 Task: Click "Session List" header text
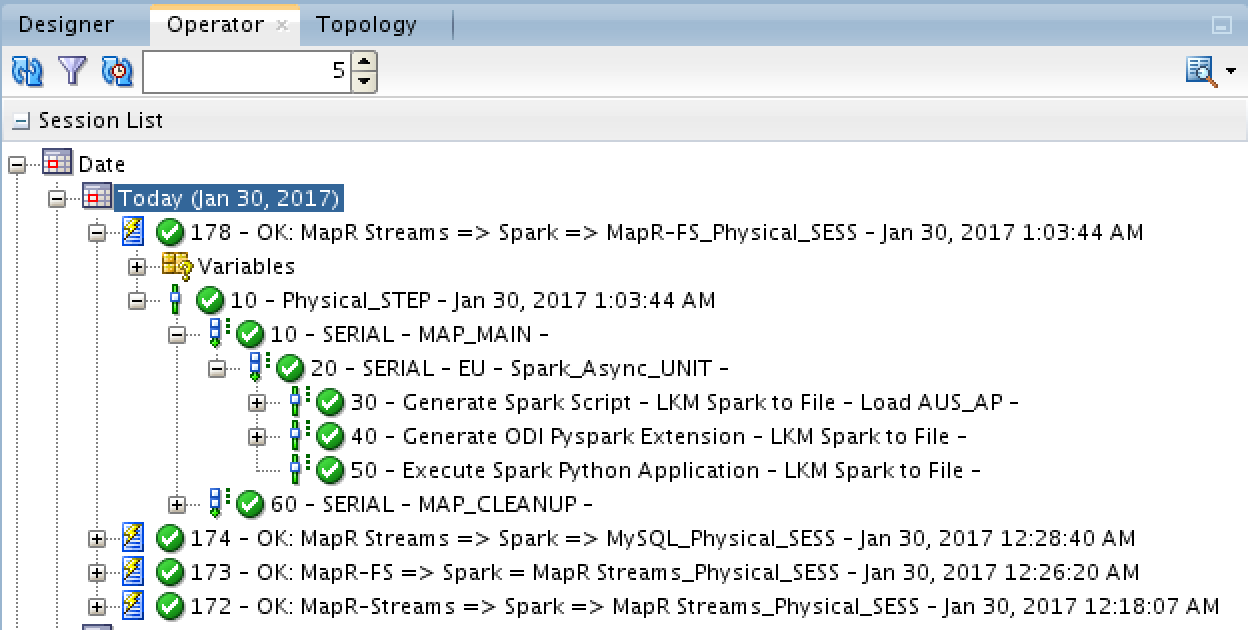coord(101,121)
